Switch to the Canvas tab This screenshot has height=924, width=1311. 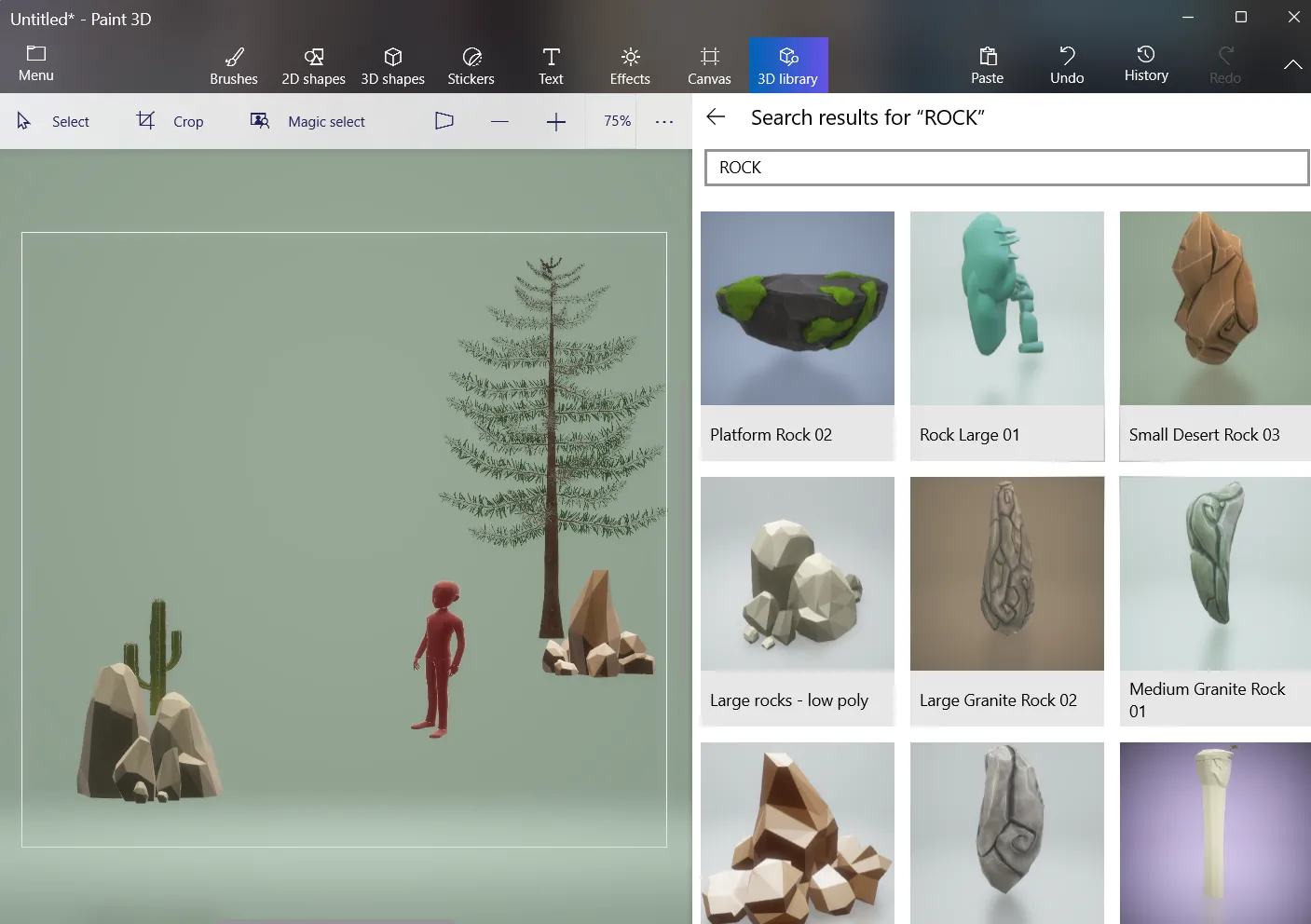tap(709, 64)
